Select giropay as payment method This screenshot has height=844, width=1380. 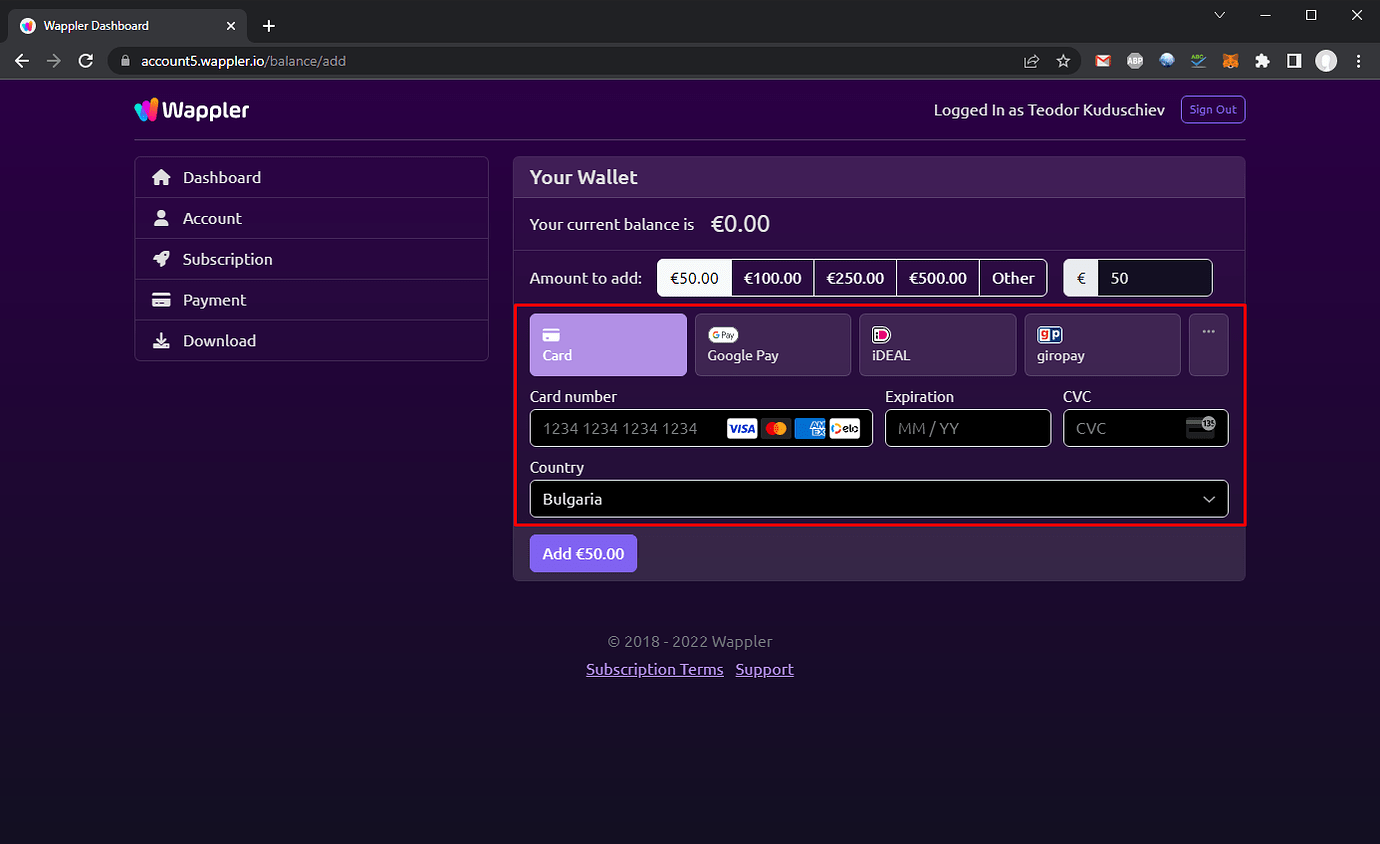(1101, 344)
